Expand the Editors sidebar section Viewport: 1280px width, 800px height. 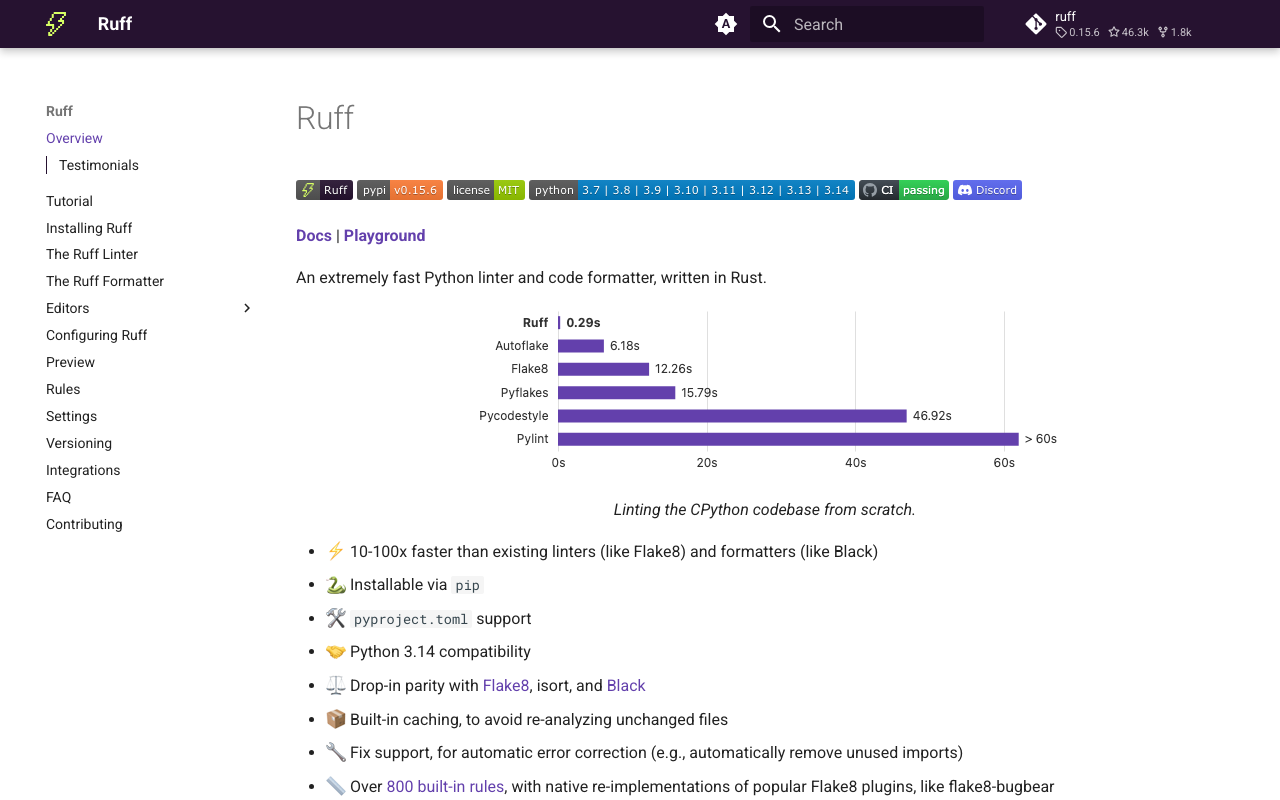pyautogui.click(x=247, y=308)
